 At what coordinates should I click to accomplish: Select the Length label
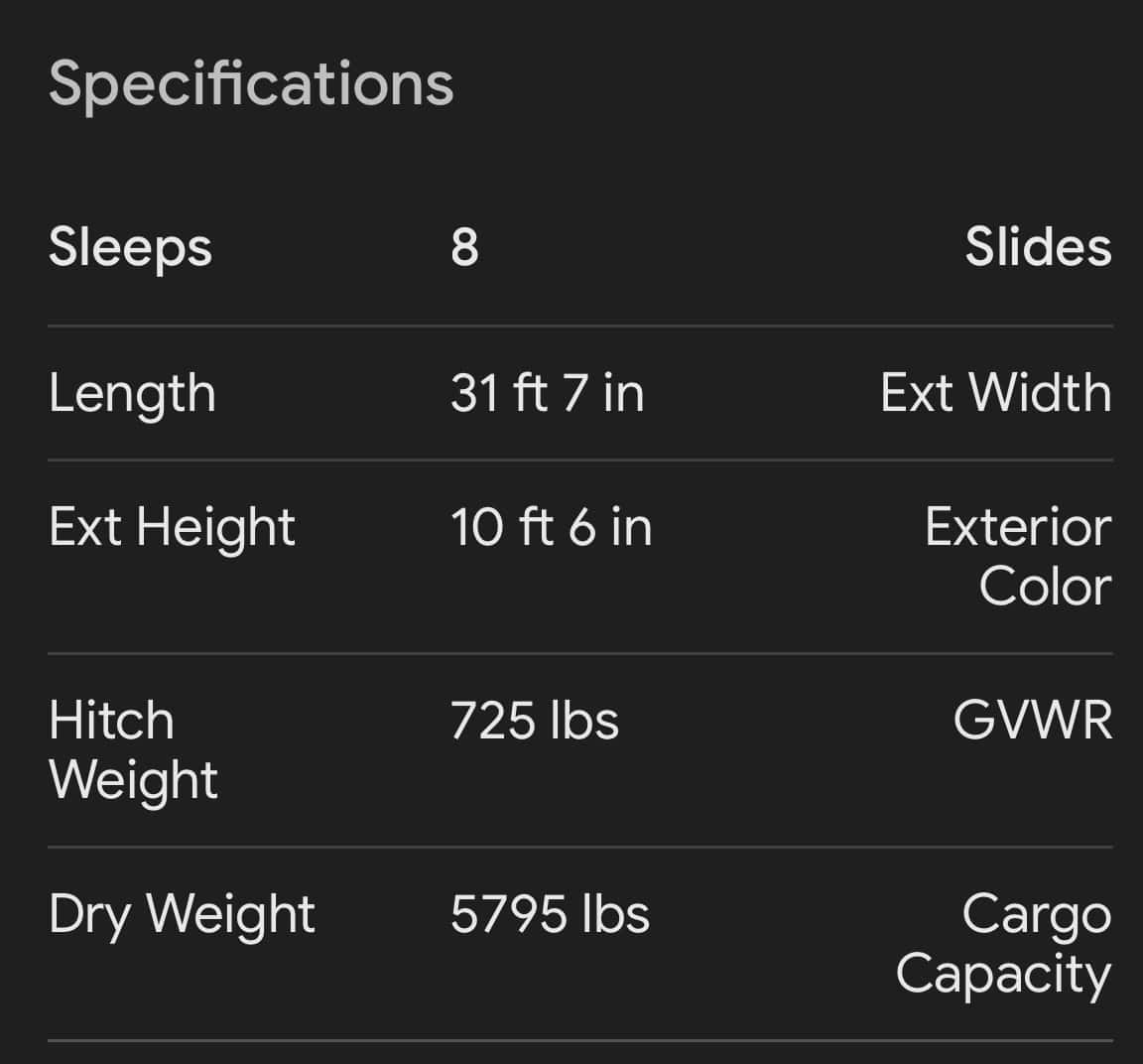click(132, 393)
